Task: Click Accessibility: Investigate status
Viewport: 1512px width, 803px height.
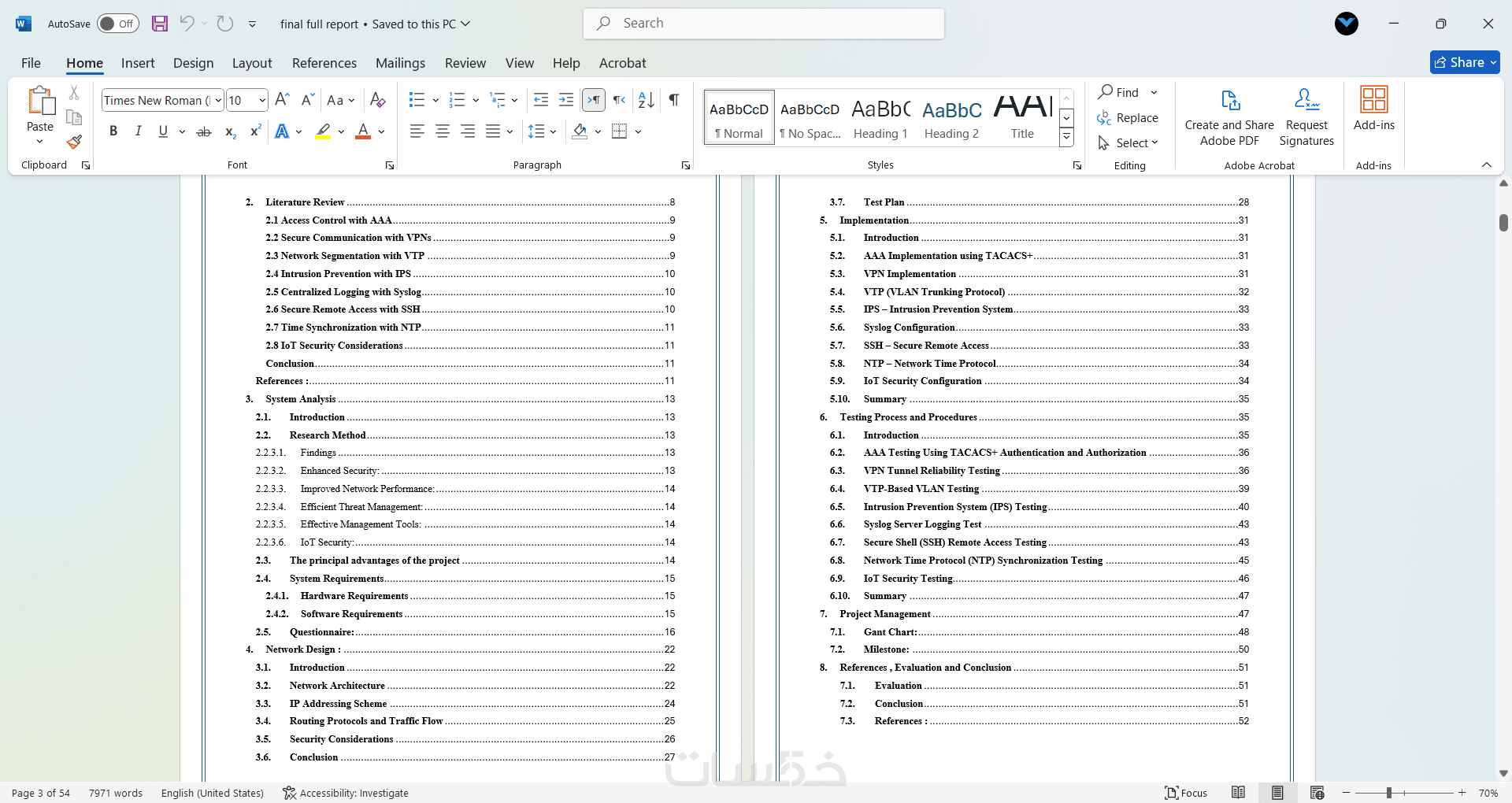Action: (x=346, y=793)
